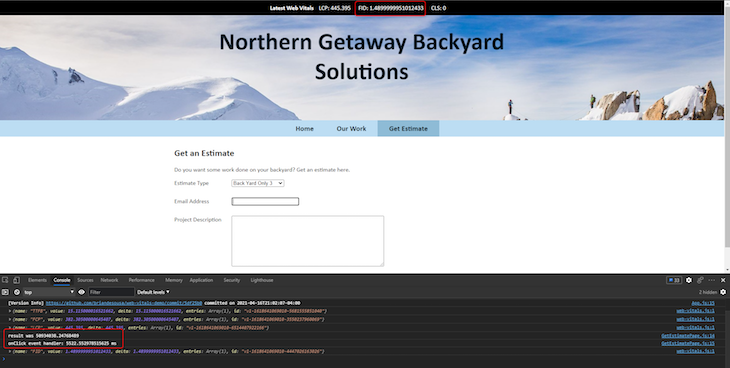Open the Performance tab

pos(142,280)
